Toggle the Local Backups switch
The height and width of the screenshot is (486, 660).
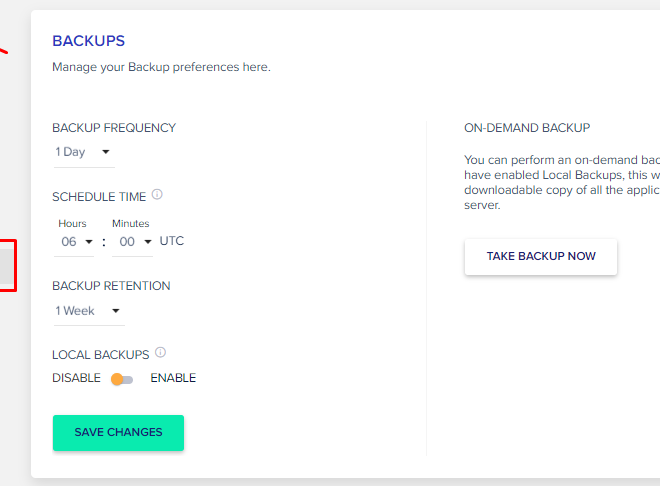tap(122, 380)
